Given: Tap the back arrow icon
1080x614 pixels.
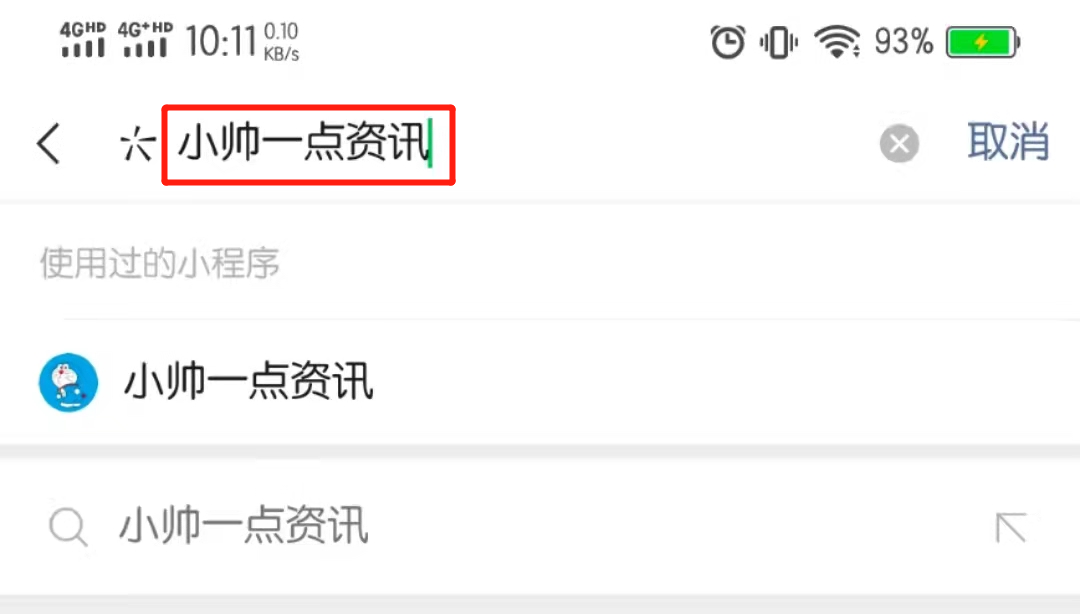Looking at the screenshot, I should 48,144.
